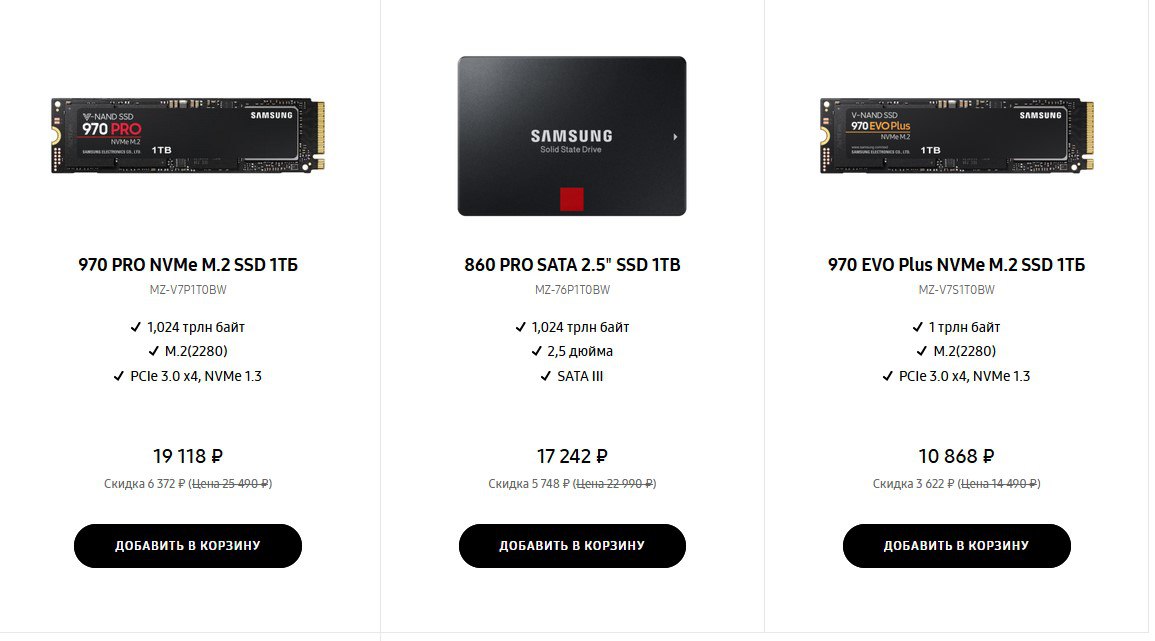Open the 860 PRO SATA SSD product image
This screenshot has width=1155, height=641.
point(572,136)
